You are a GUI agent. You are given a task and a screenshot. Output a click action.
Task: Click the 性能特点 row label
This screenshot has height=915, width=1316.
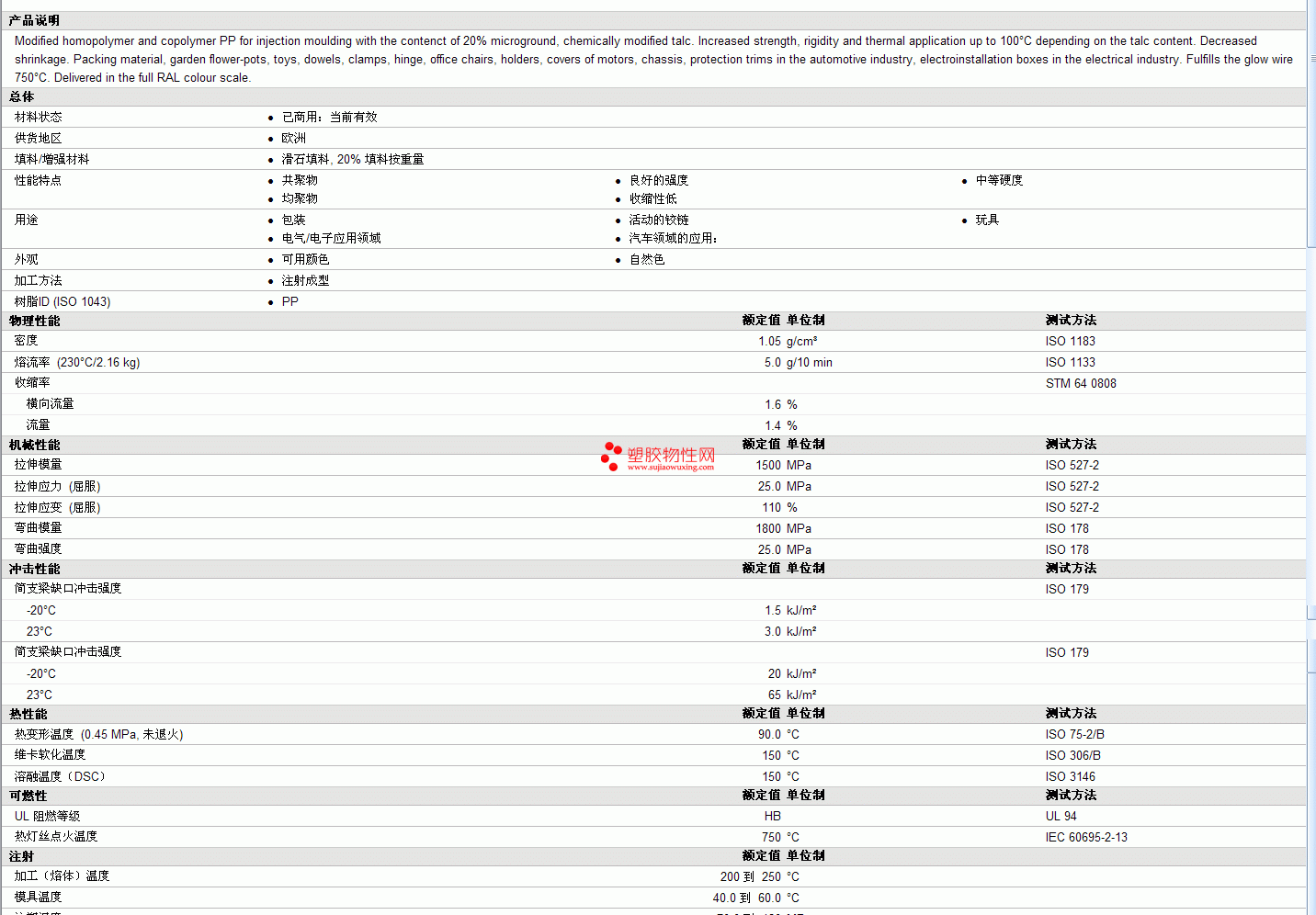click(x=39, y=180)
